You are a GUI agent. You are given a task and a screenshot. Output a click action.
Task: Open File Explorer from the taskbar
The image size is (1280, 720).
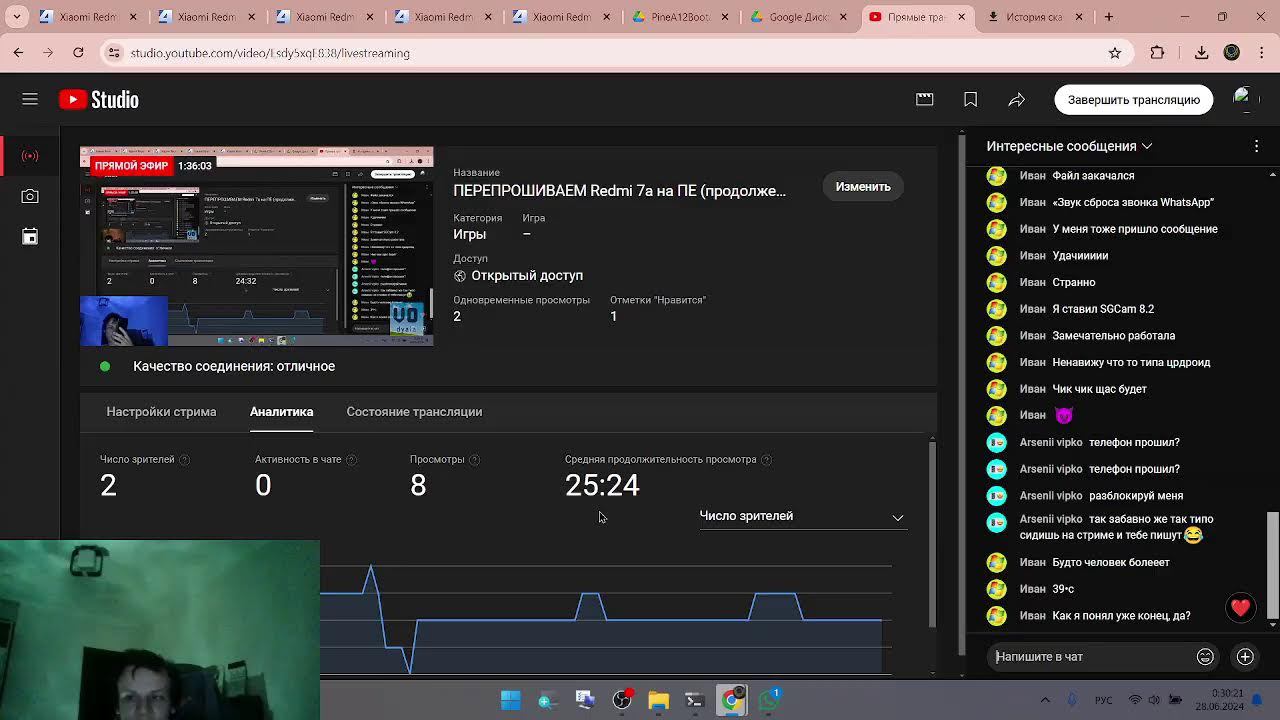coord(659,700)
